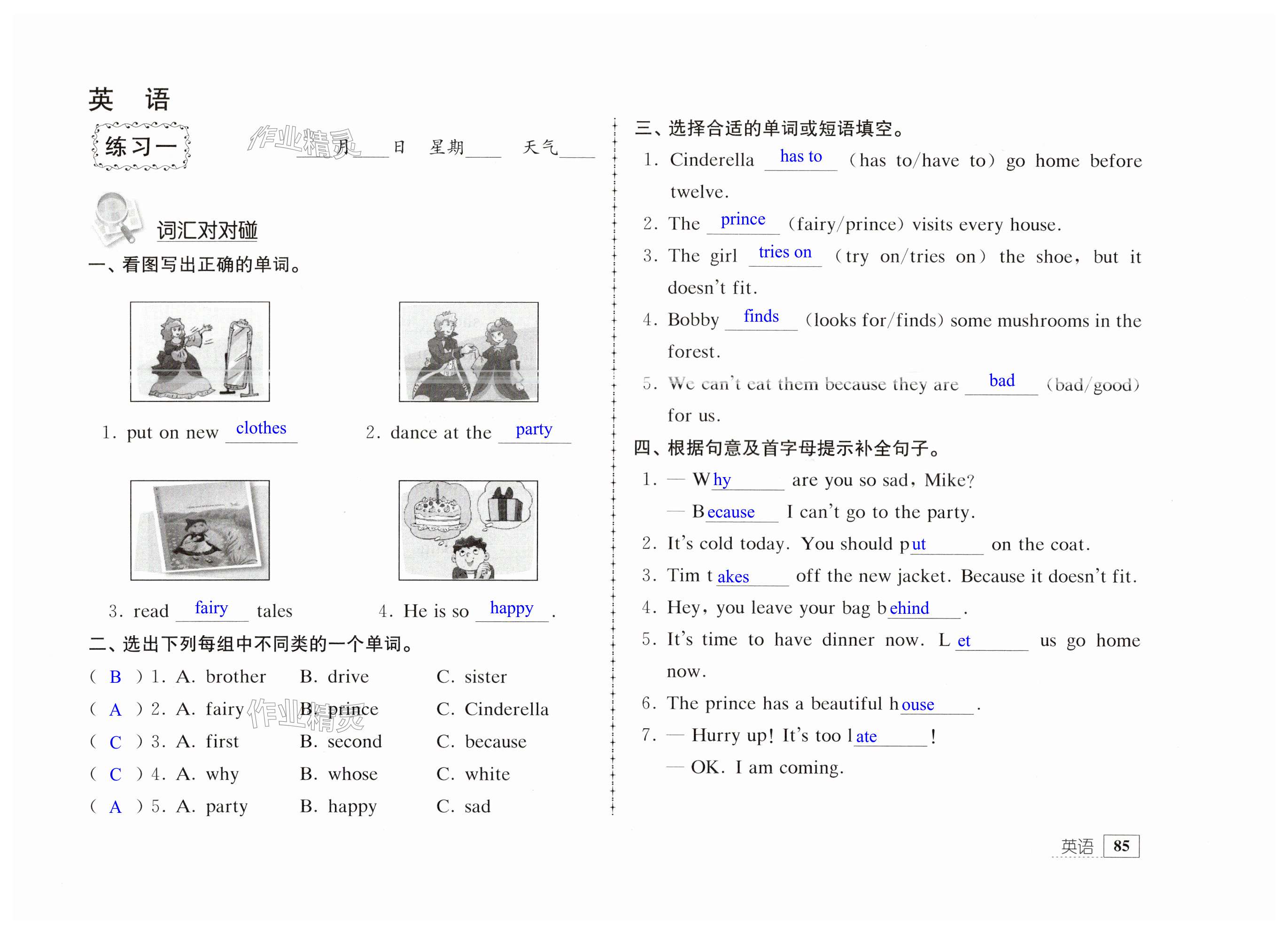Screen dimensions: 1288x934
Task: Click the answer bracket for brother/drive/sister
Action: (115, 677)
